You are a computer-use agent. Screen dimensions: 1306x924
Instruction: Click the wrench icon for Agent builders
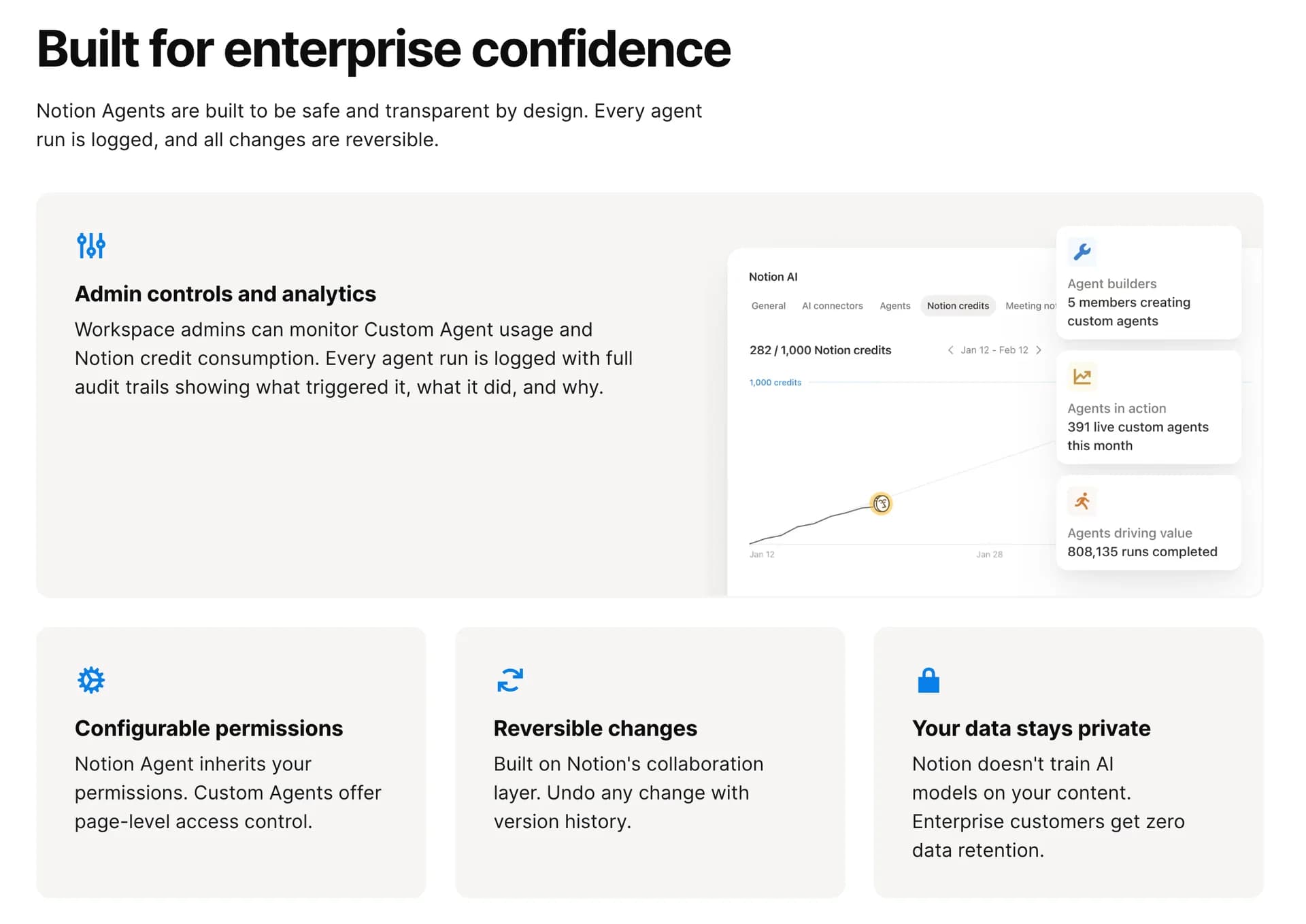click(1082, 252)
